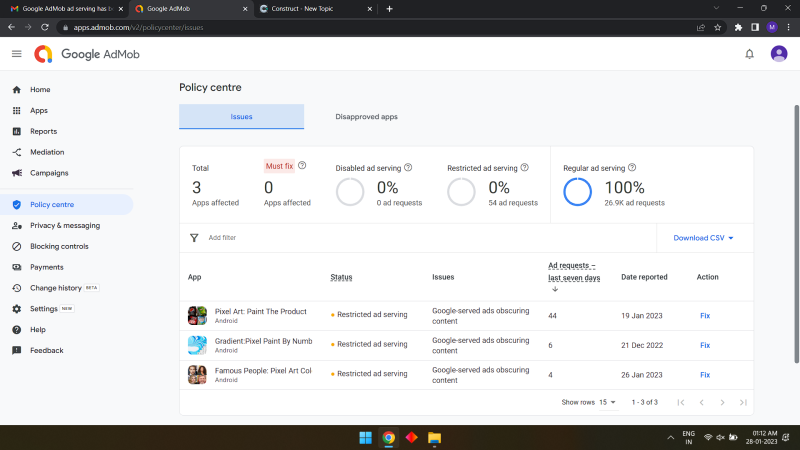Show hidden system tray icons
This screenshot has width=800, height=450.
pos(670,438)
